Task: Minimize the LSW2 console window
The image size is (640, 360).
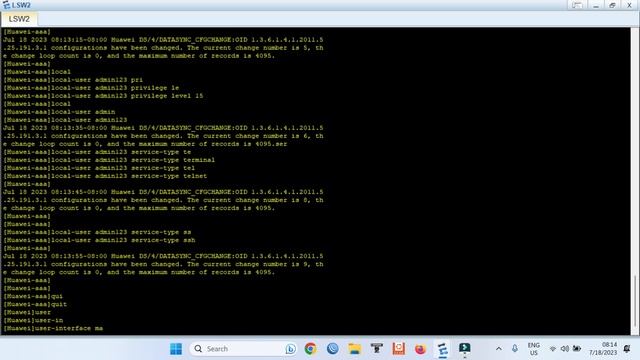Action: tap(596, 5)
